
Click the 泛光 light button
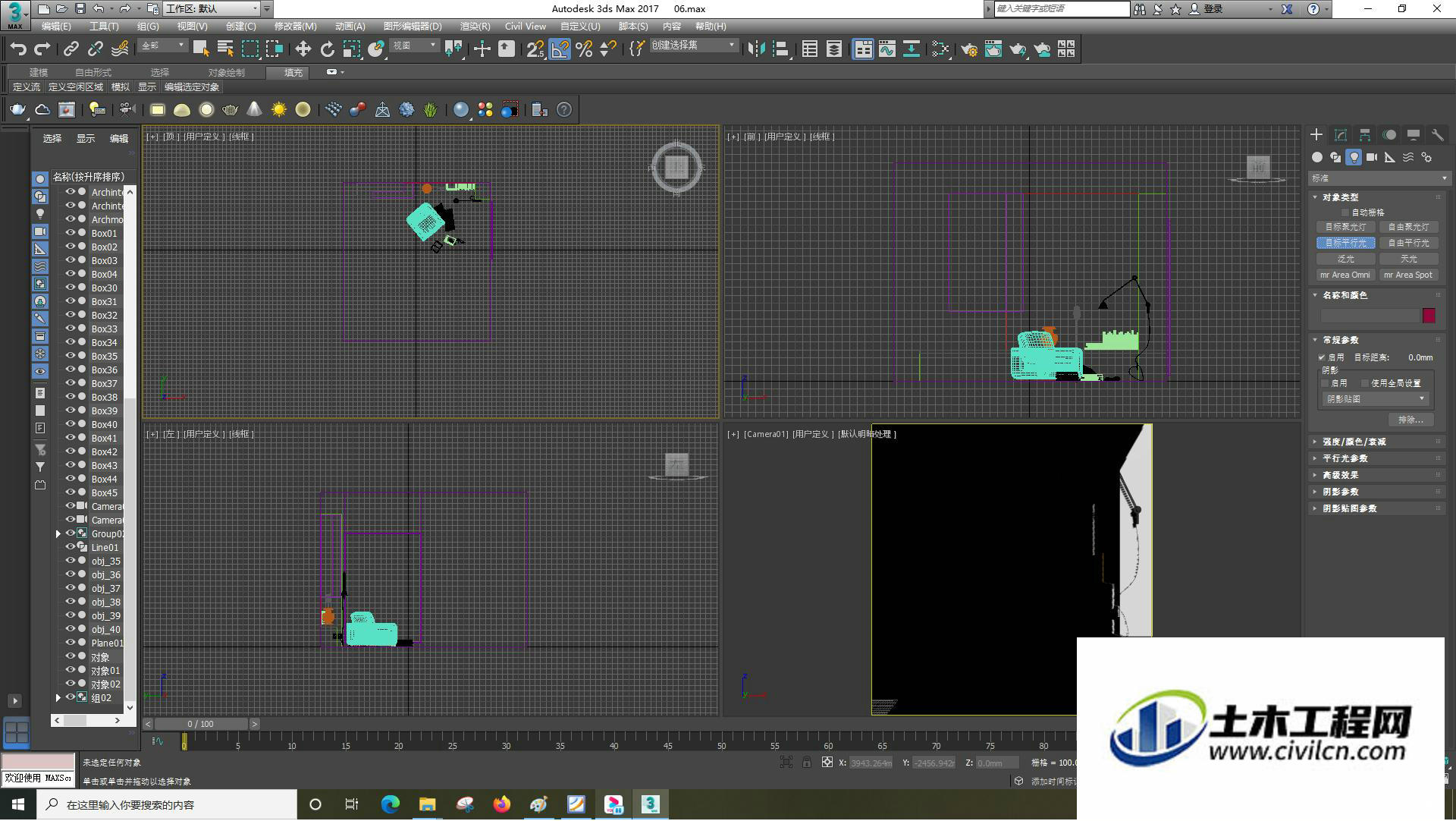pos(1345,259)
